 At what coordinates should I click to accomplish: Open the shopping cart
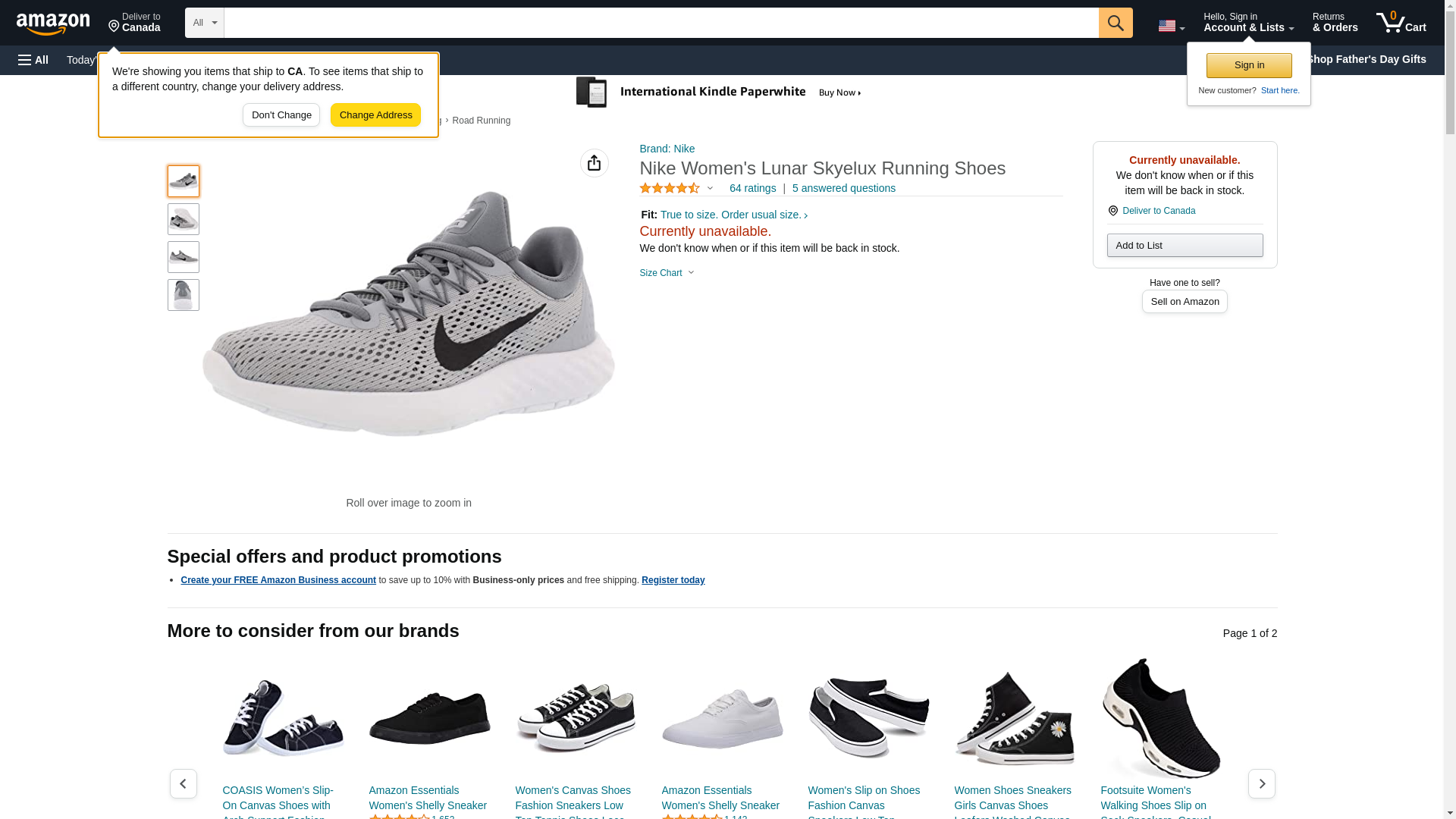pyautogui.click(x=1401, y=23)
